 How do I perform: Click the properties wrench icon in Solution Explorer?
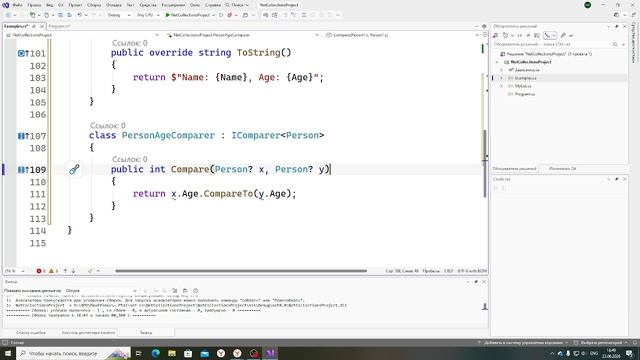tap(563, 36)
